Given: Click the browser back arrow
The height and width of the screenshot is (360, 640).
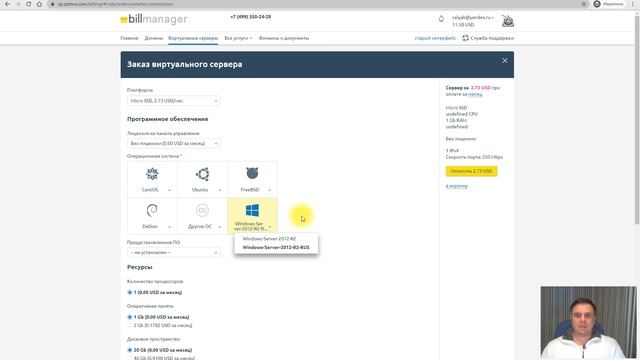Looking at the screenshot, I should click(7, 4).
